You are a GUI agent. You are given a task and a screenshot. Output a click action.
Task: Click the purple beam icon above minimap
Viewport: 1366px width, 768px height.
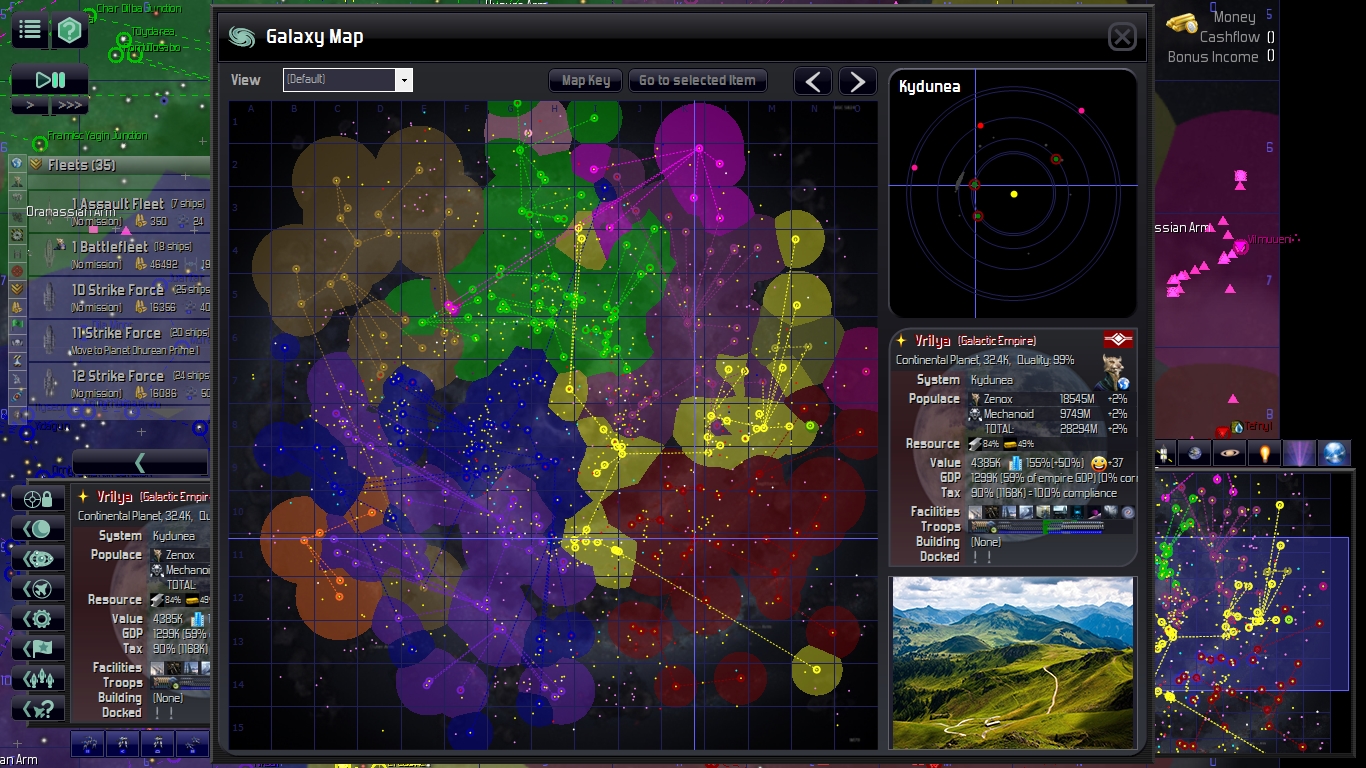click(x=1299, y=454)
